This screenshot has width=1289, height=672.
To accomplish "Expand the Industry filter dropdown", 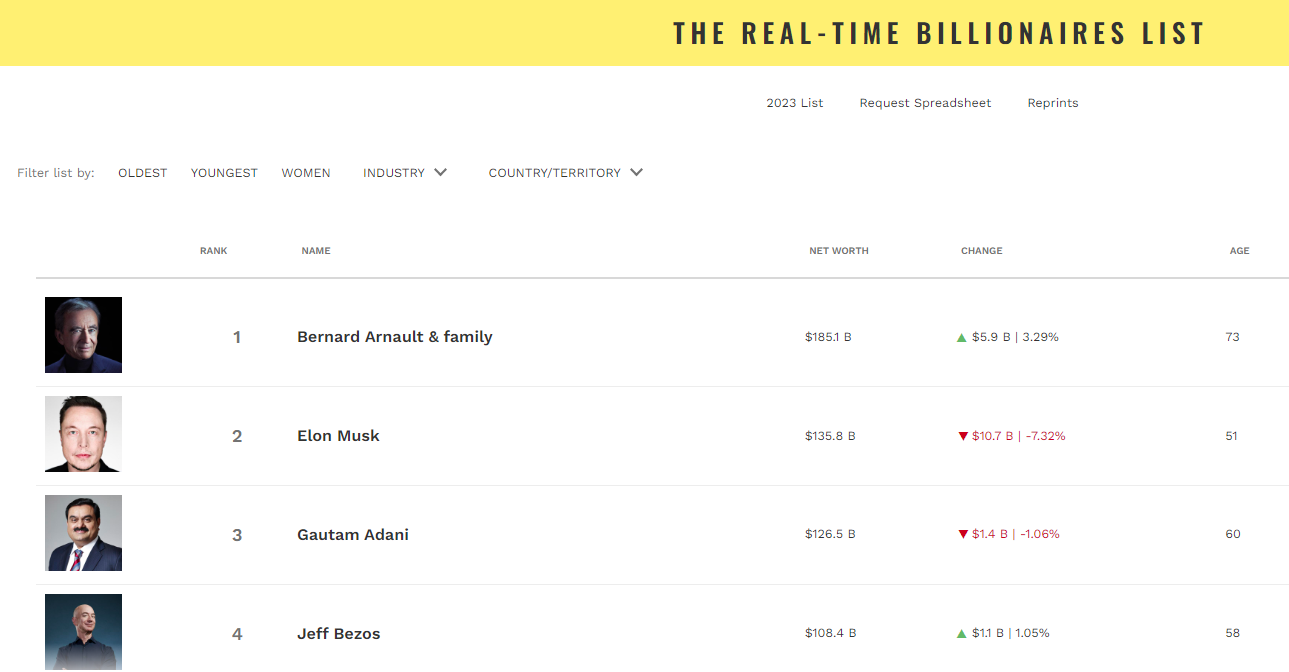I will coord(404,173).
